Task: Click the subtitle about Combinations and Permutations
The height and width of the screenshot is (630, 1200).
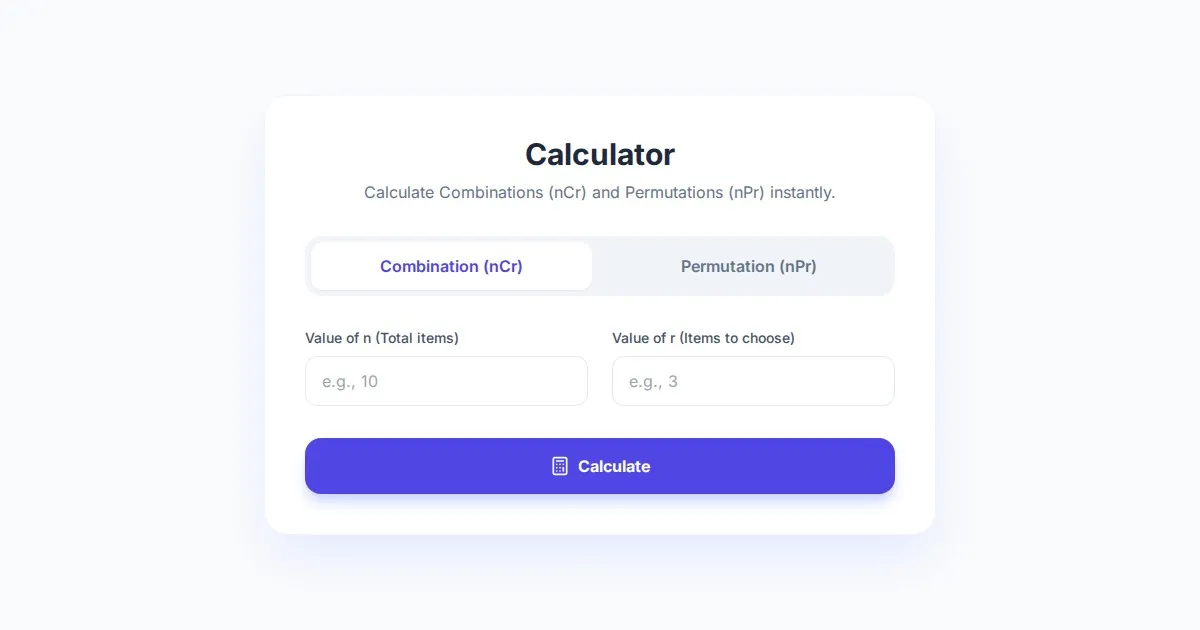Action: [600, 192]
